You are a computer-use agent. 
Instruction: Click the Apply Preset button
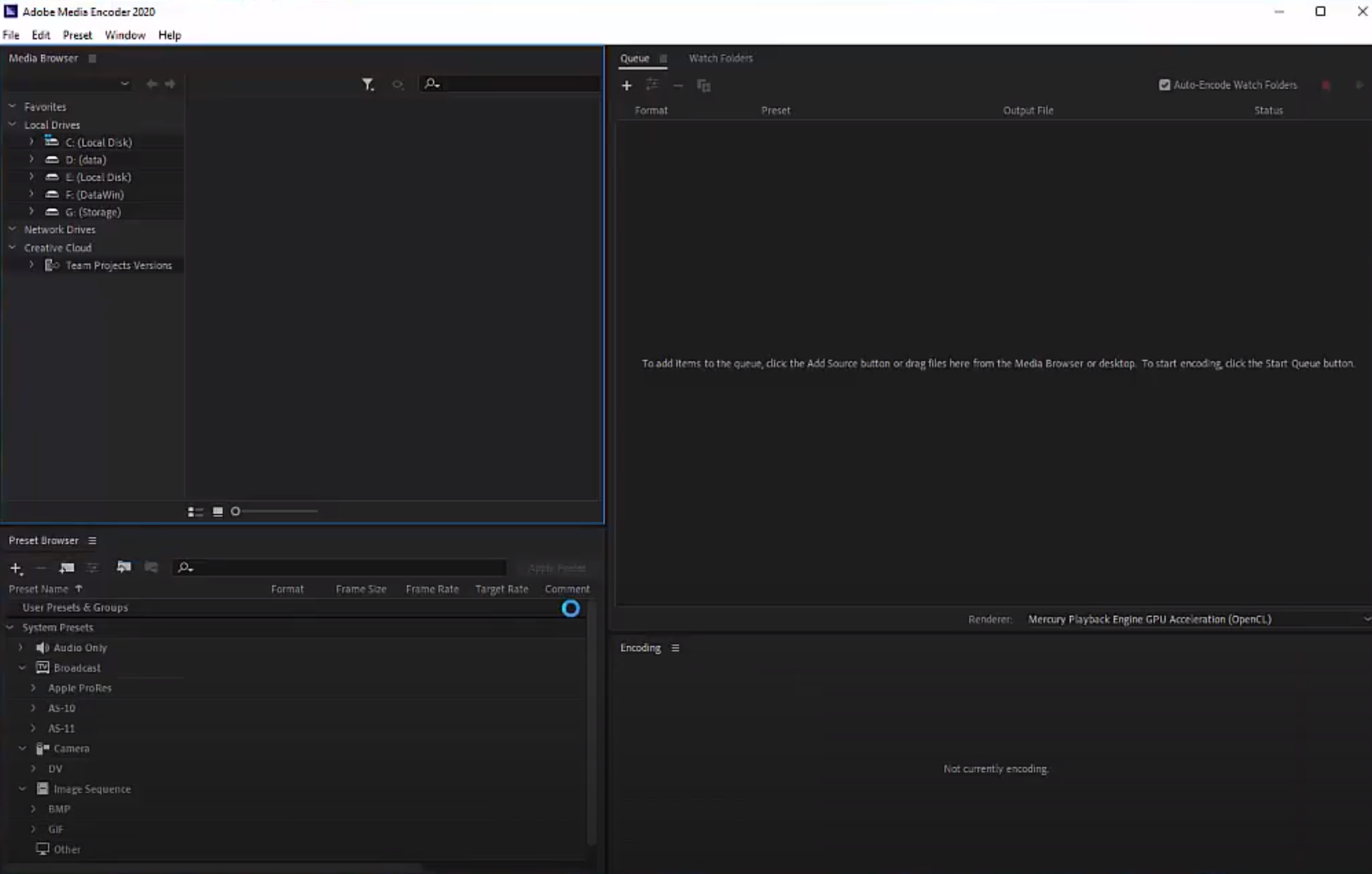[x=557, y=568]
